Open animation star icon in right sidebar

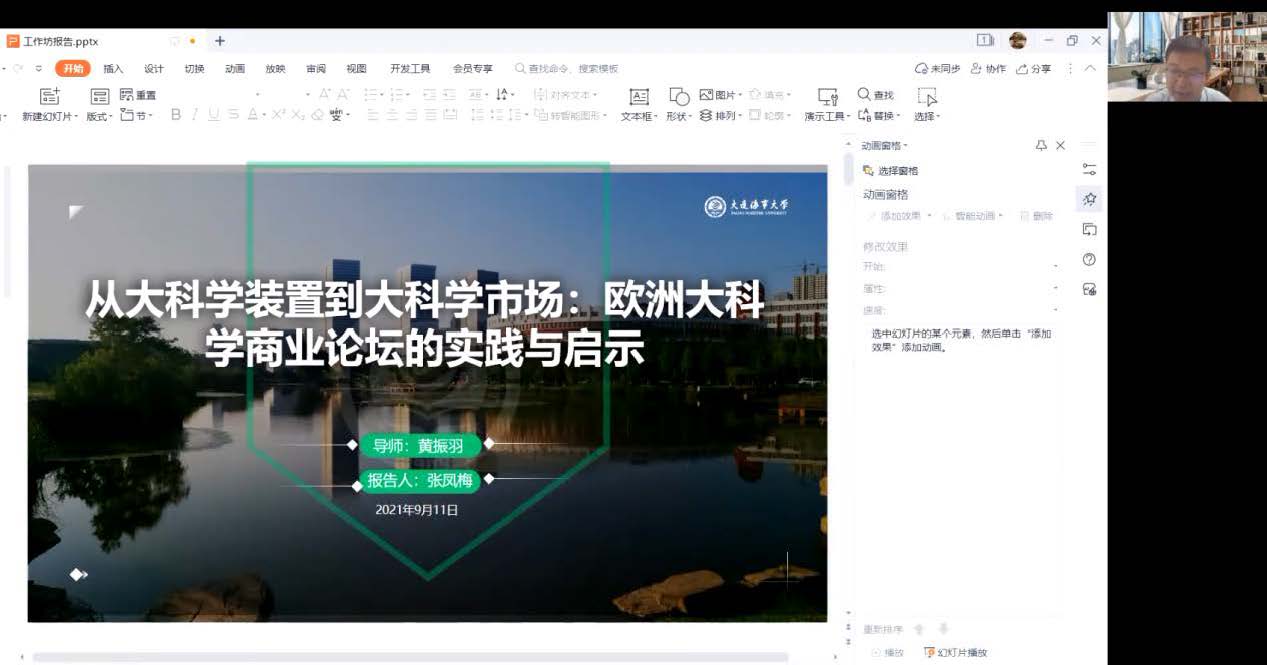point(1089,199)
